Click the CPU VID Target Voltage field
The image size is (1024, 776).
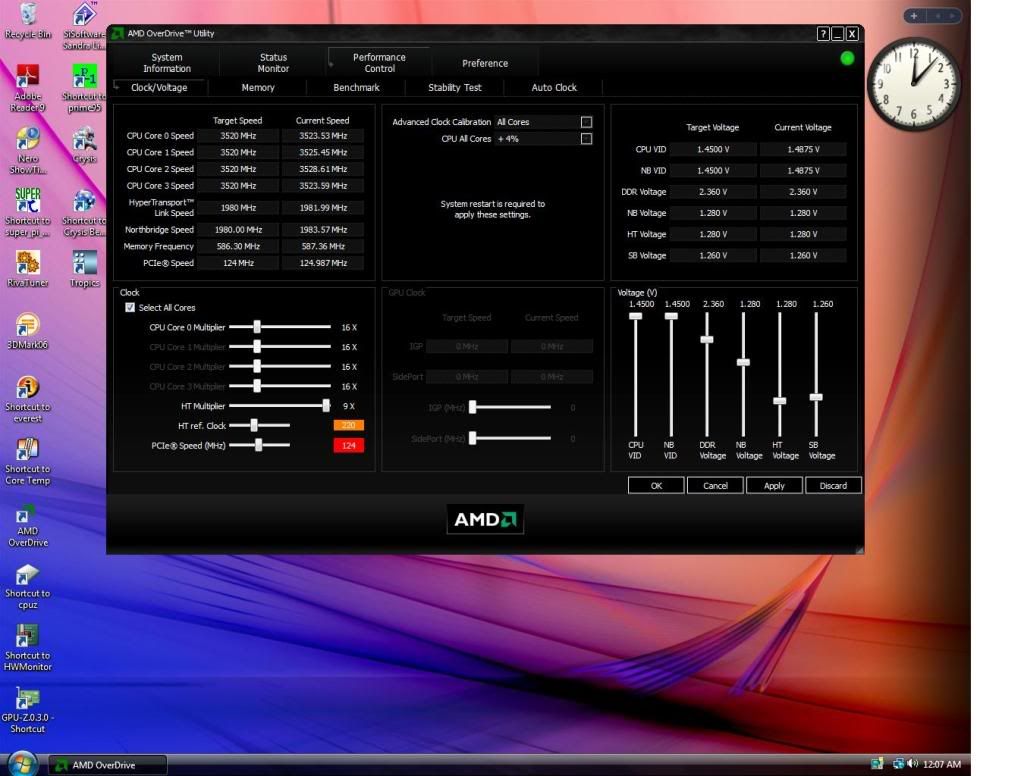(x=713, y=150)
